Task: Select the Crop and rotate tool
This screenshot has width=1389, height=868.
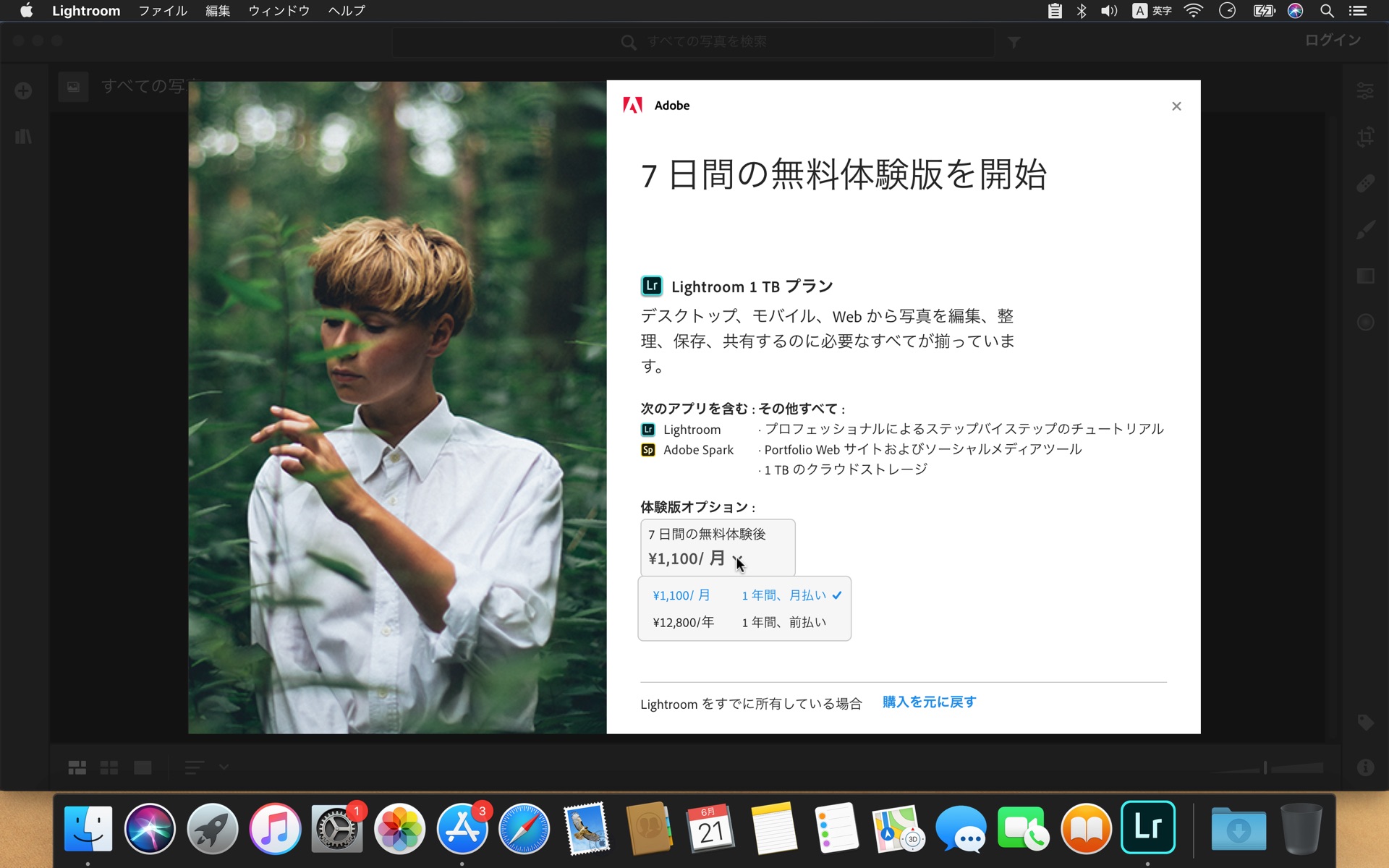Action: [1365, 137]
